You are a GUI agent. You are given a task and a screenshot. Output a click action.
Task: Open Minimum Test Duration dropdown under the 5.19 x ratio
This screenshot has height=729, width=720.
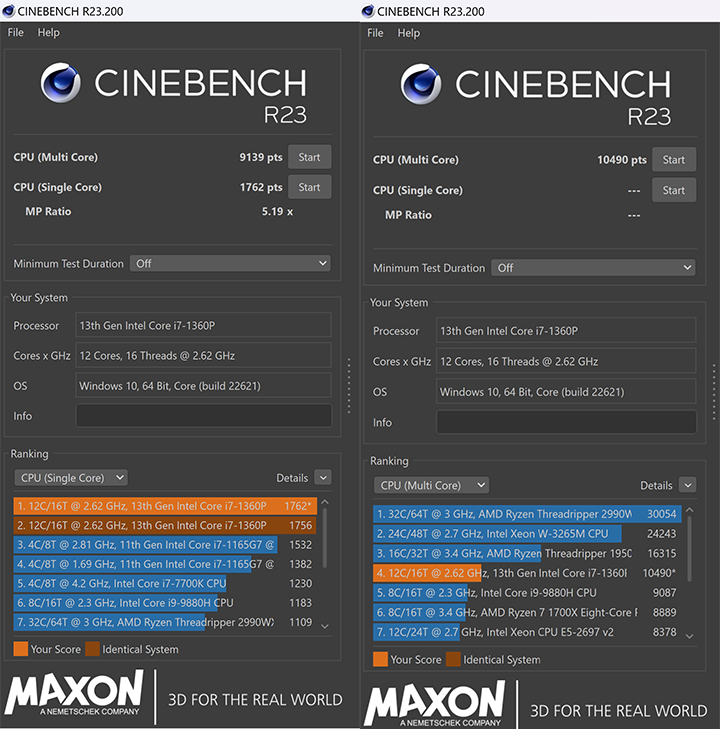point(230,263)
